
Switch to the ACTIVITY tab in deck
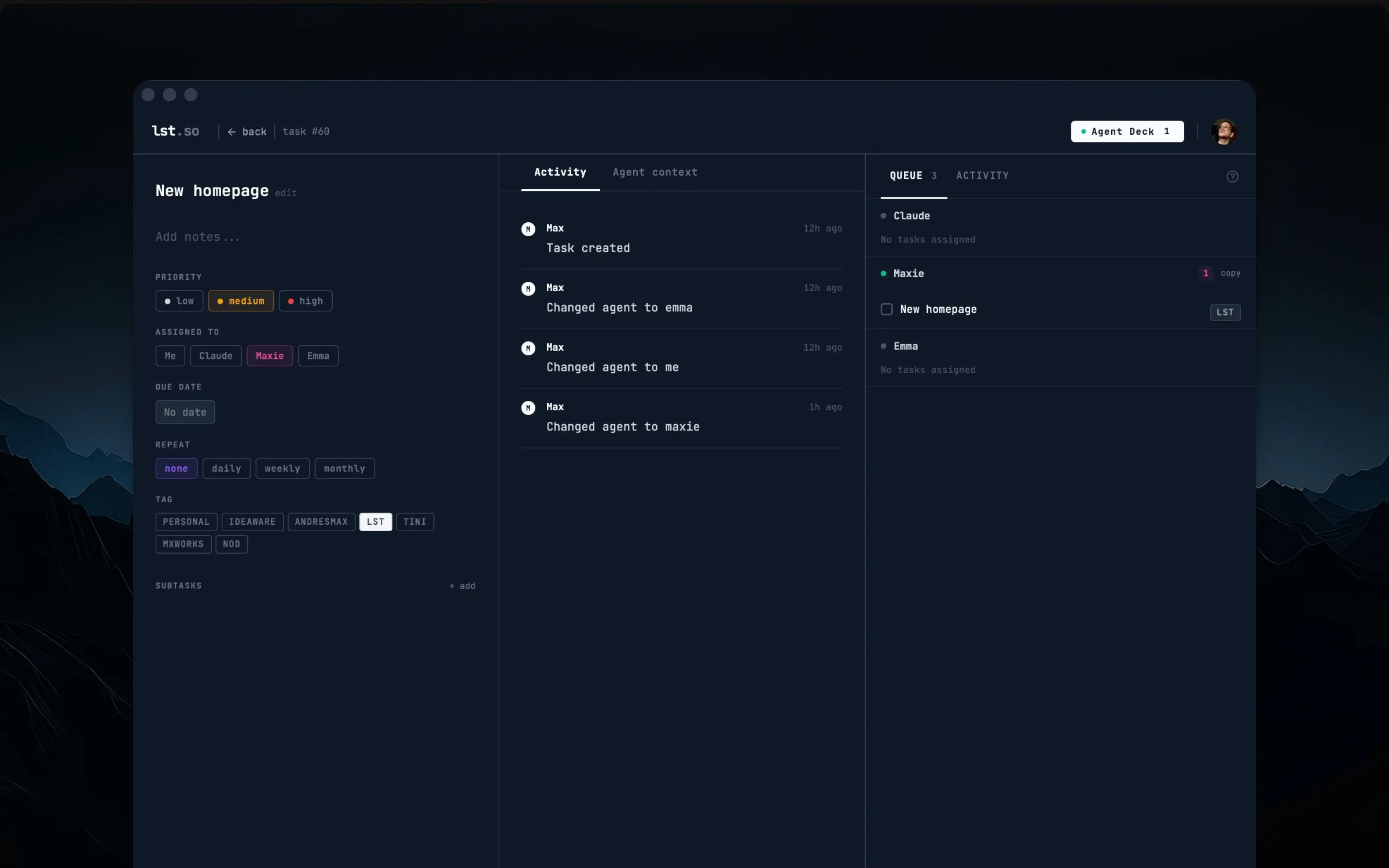(982, 175)
